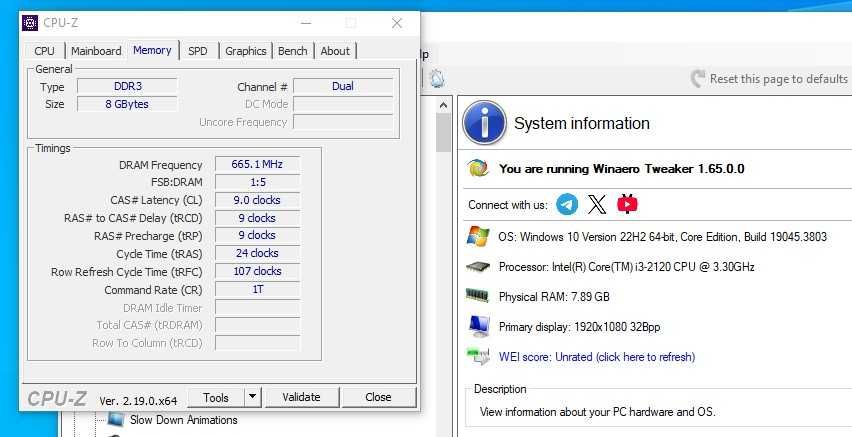Click the processor chip icon
This screenshot has width=852, height=437.
(x=478, y=267)
